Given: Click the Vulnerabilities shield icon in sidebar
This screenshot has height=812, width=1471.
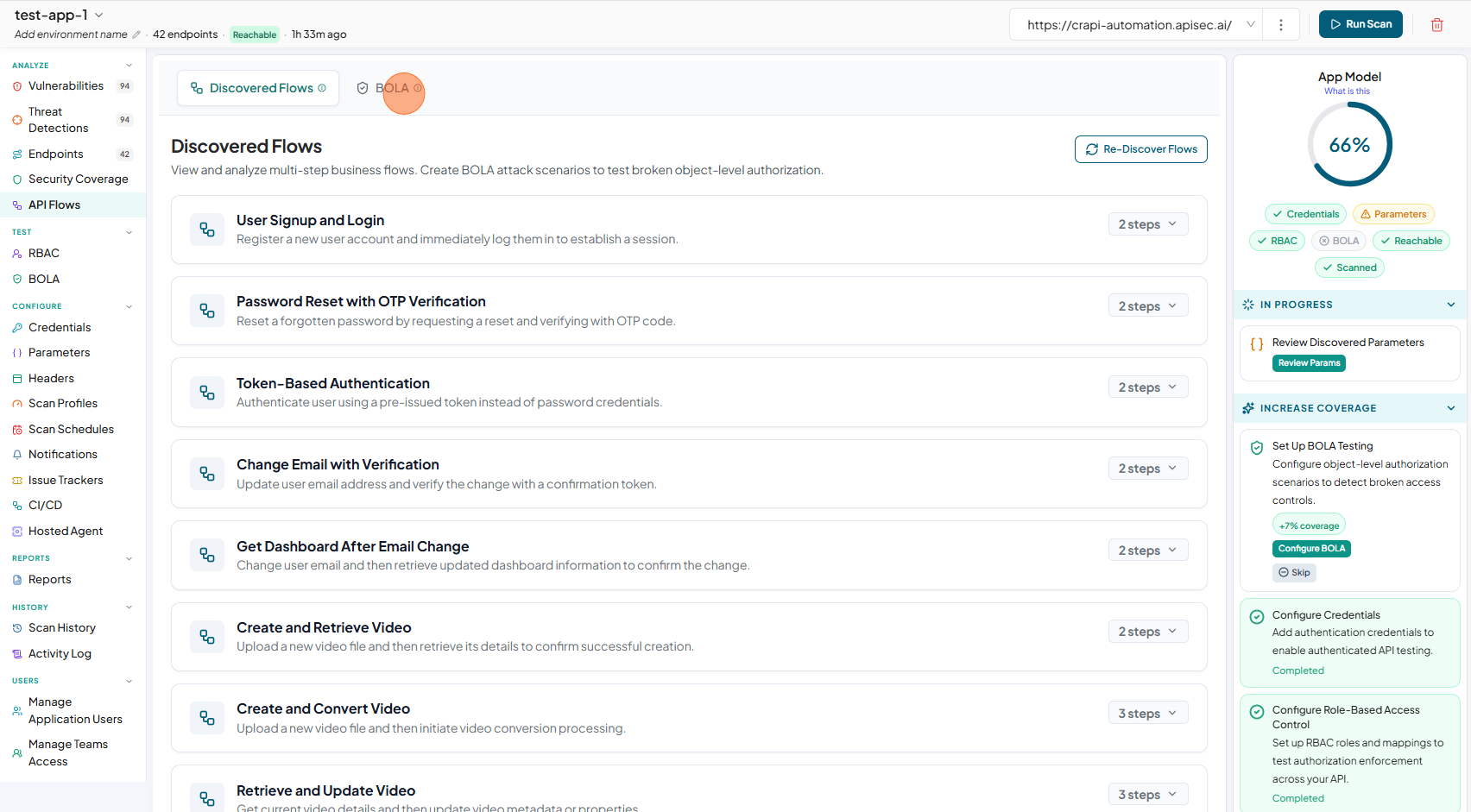Looking at the screenshot, I should (17, 86).
